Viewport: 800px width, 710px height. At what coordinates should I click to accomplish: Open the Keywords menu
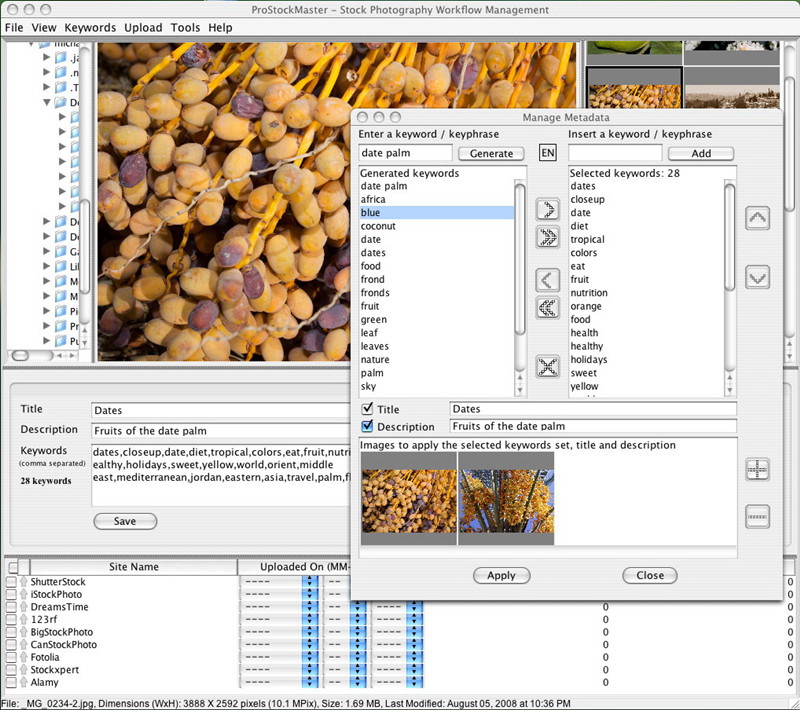pos(90,28)
